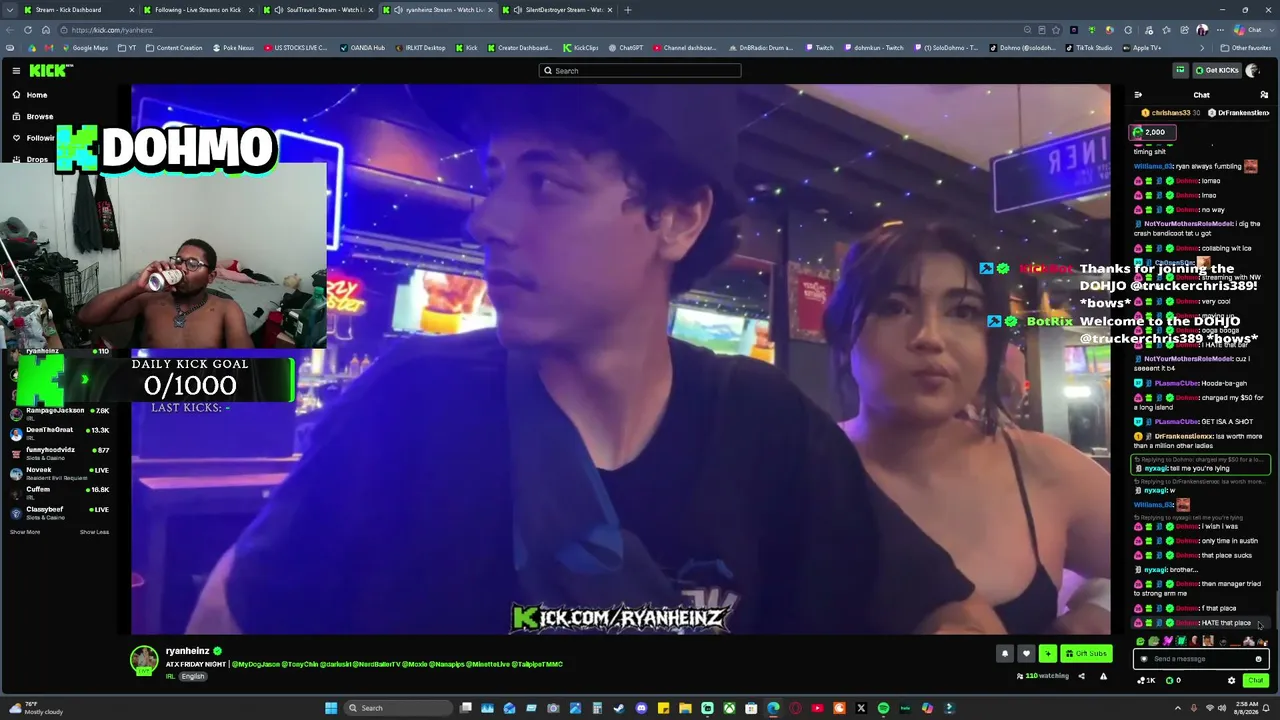
Task: Click the ryanheinz channel name
Action: [x=187, y=651]
